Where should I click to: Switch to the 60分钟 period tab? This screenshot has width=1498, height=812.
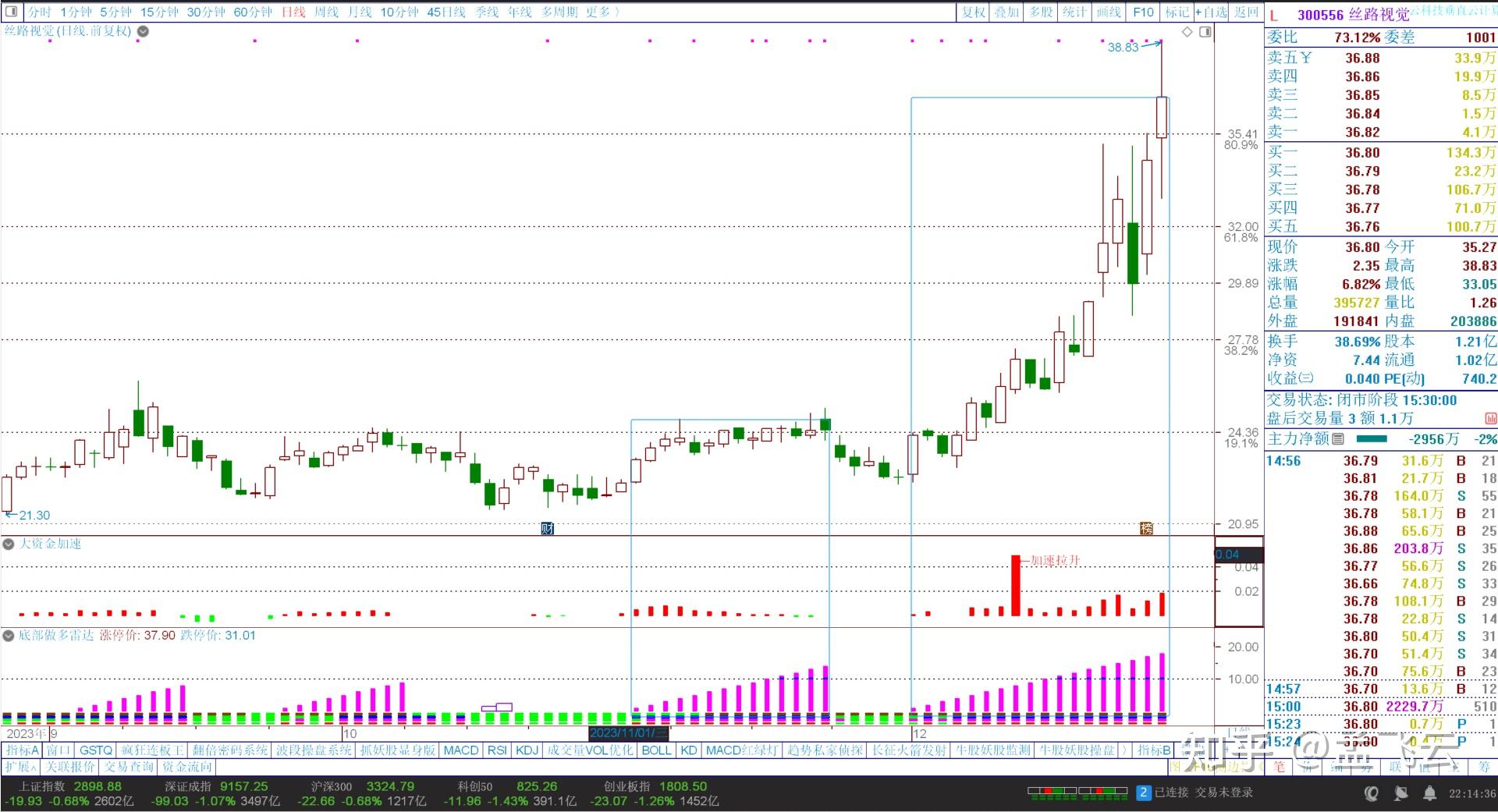253,12
